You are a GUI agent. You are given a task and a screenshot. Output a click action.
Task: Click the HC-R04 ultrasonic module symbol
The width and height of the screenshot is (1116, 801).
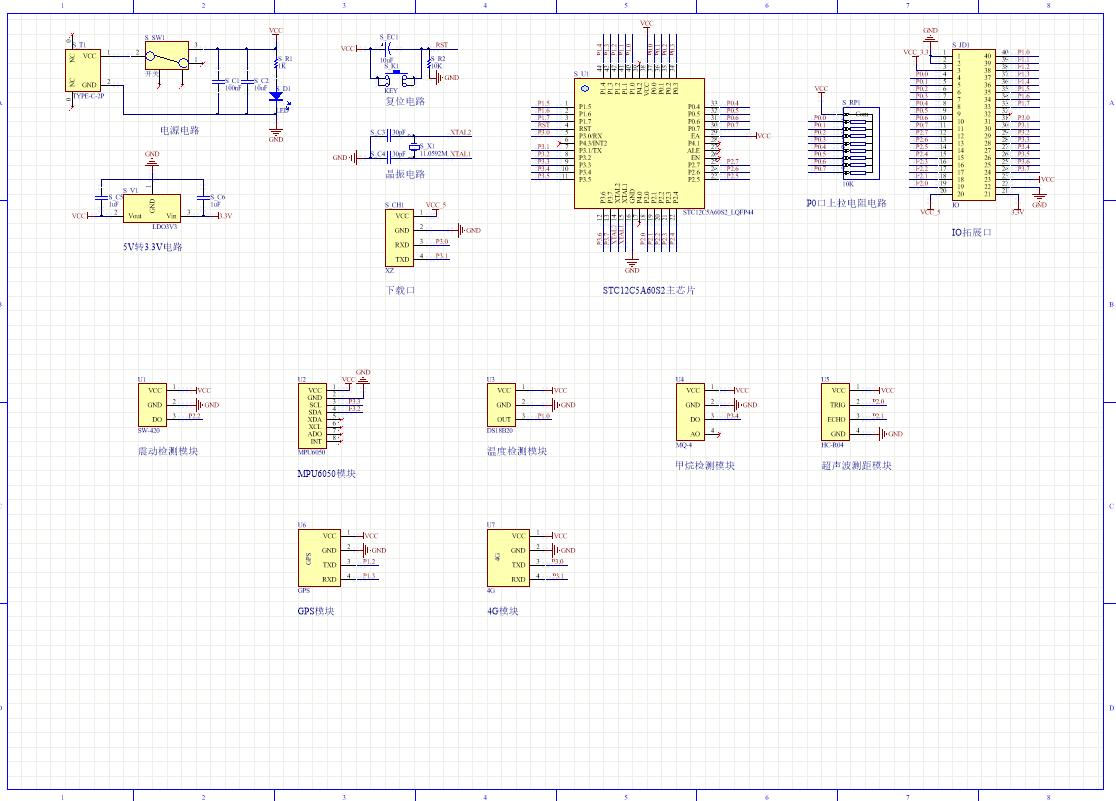tap(837, 412)
